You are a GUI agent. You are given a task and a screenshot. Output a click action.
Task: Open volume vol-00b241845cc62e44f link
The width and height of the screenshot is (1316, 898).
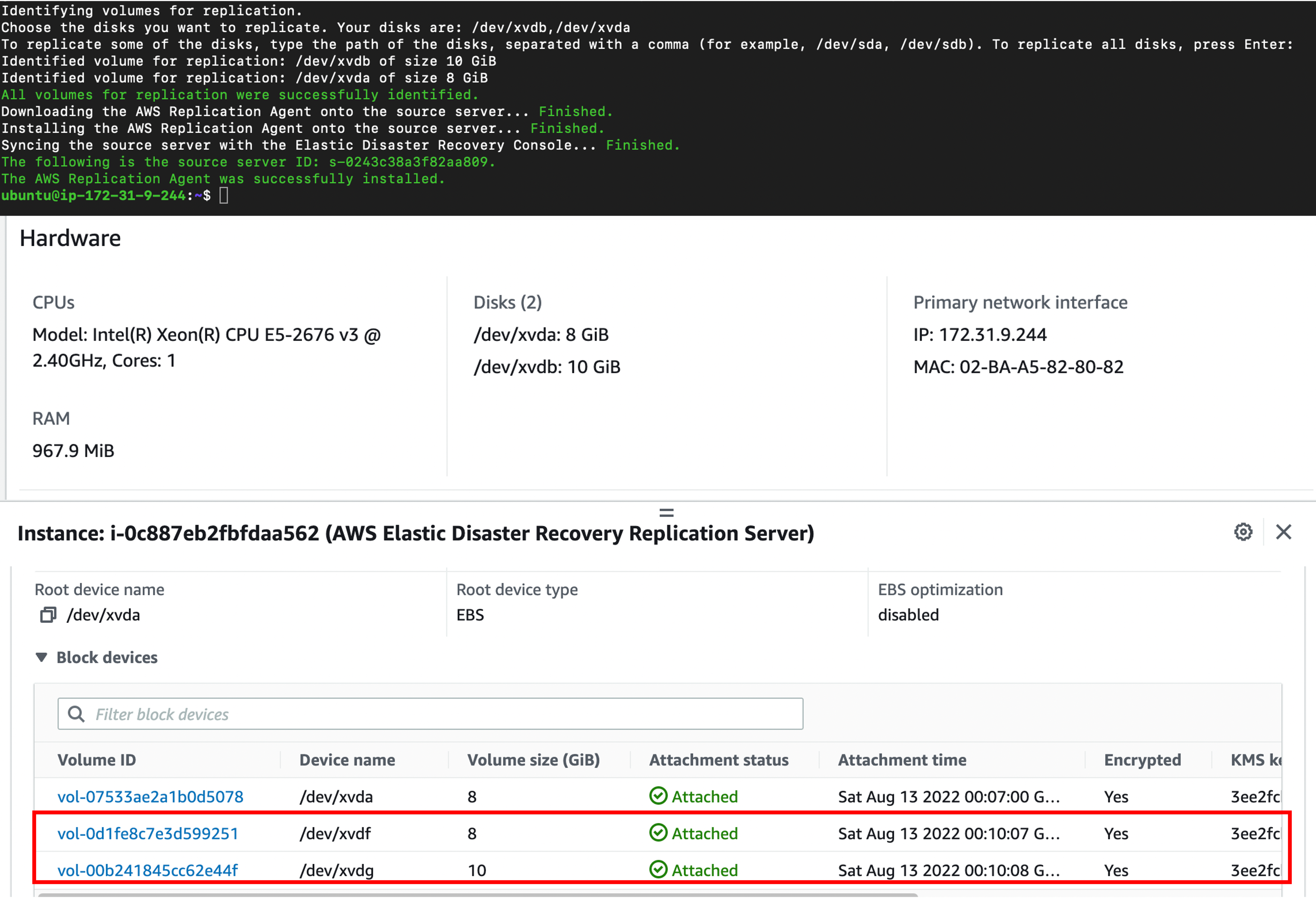(x=147, y=870)
